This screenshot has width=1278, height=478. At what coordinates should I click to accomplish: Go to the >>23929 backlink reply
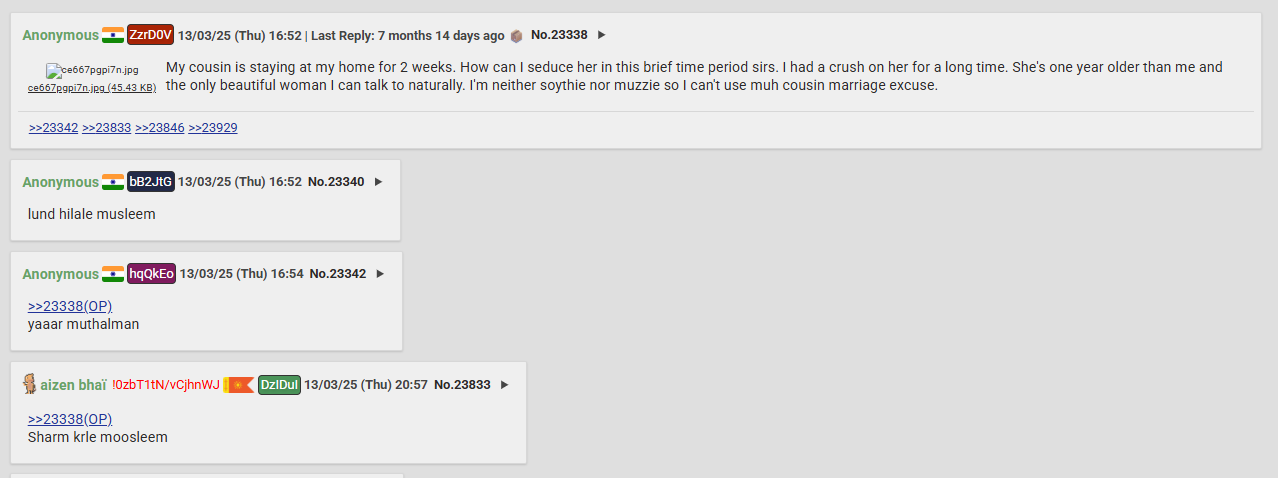(212, 128)
